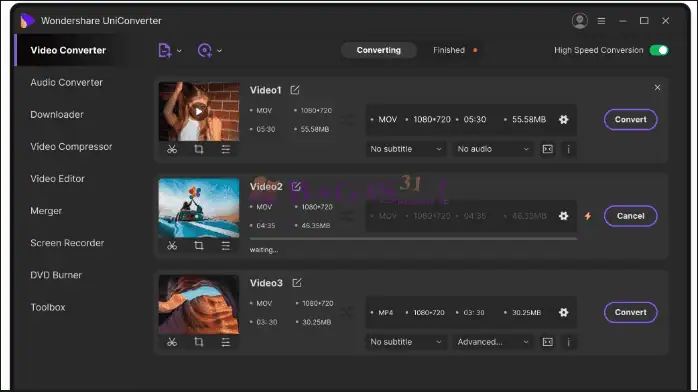Rename Video2 with the edit icon
The height and width of the screenshot is (392, 698).
296,186
